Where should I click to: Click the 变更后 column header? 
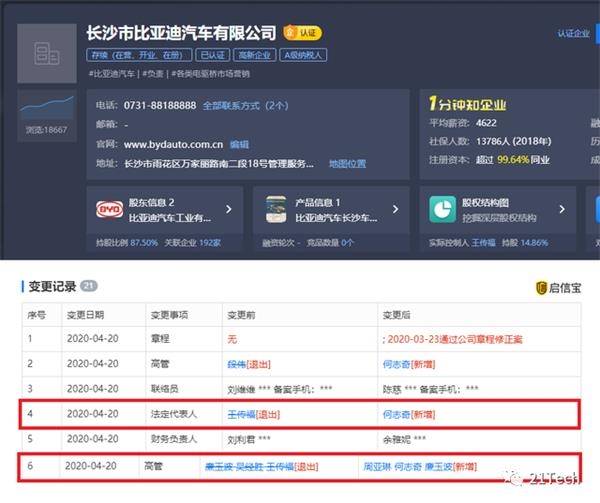click(396, 315)
